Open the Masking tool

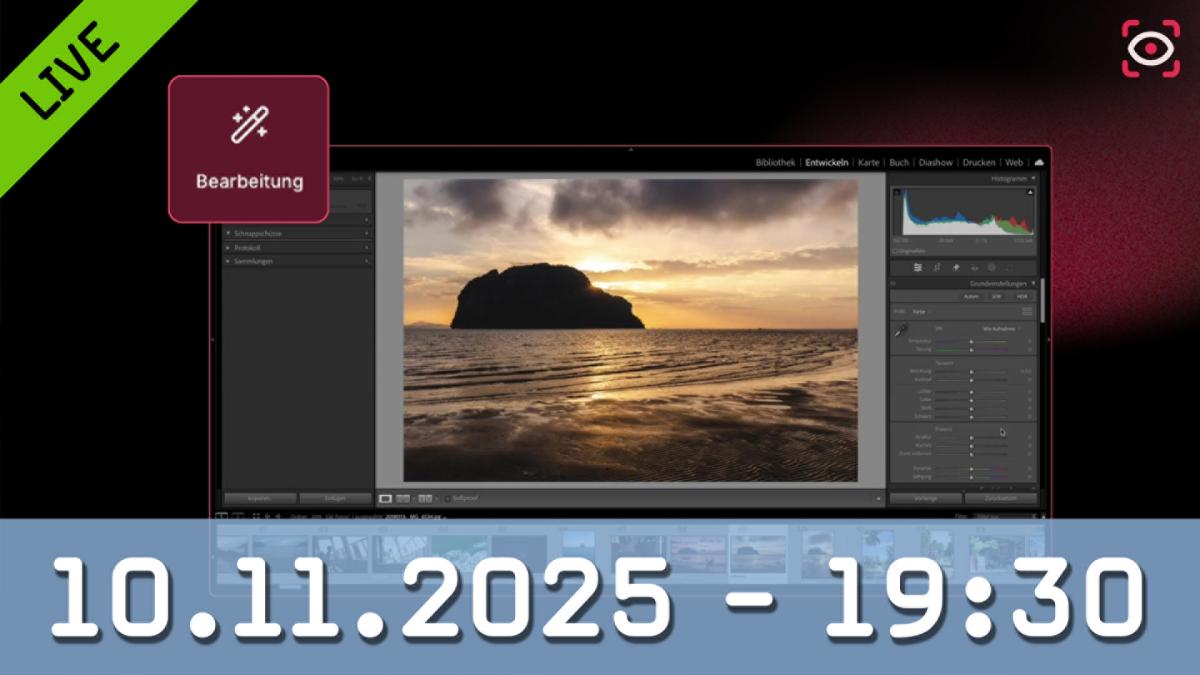[x=992, y=268]
